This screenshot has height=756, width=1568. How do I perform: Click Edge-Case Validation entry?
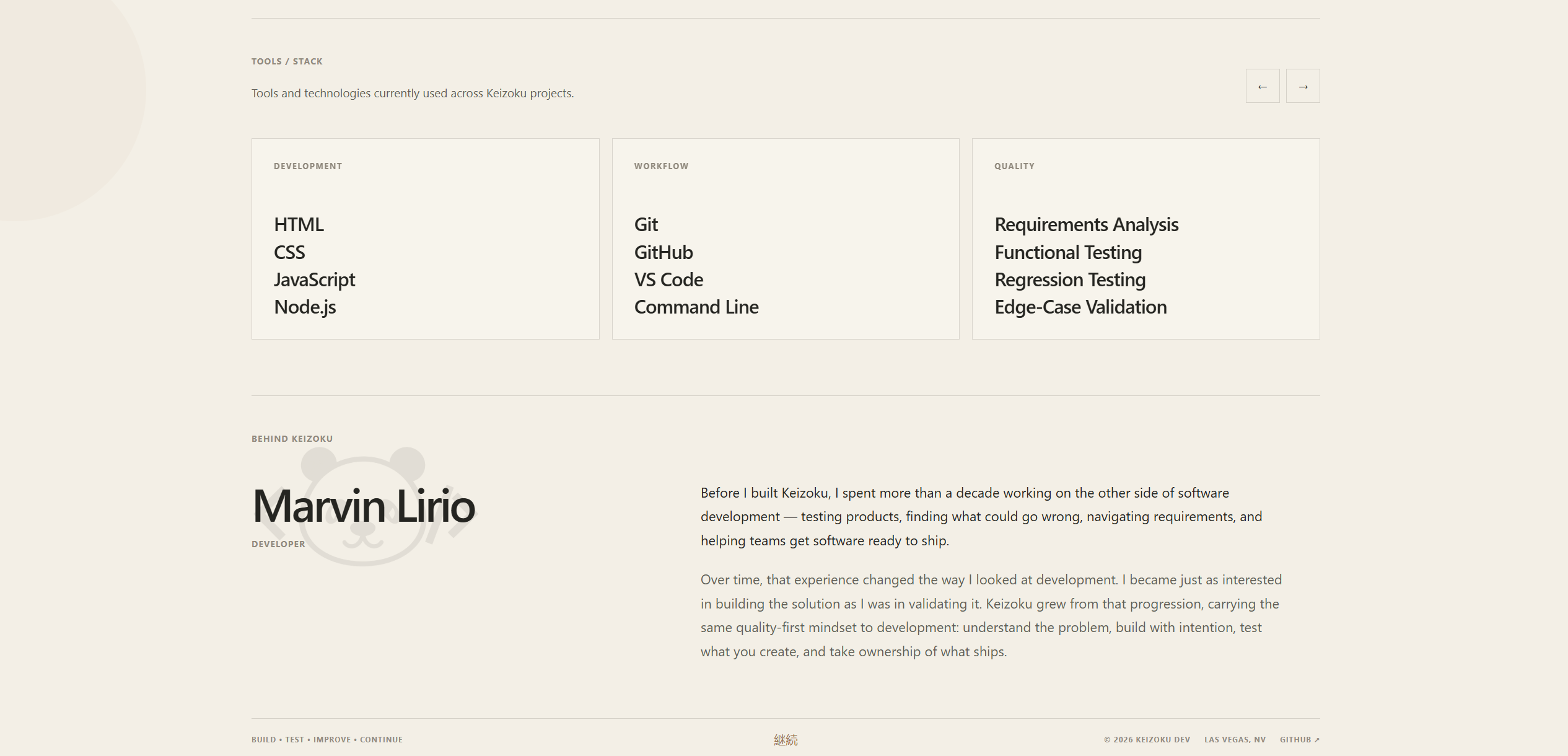[1080, 307]
